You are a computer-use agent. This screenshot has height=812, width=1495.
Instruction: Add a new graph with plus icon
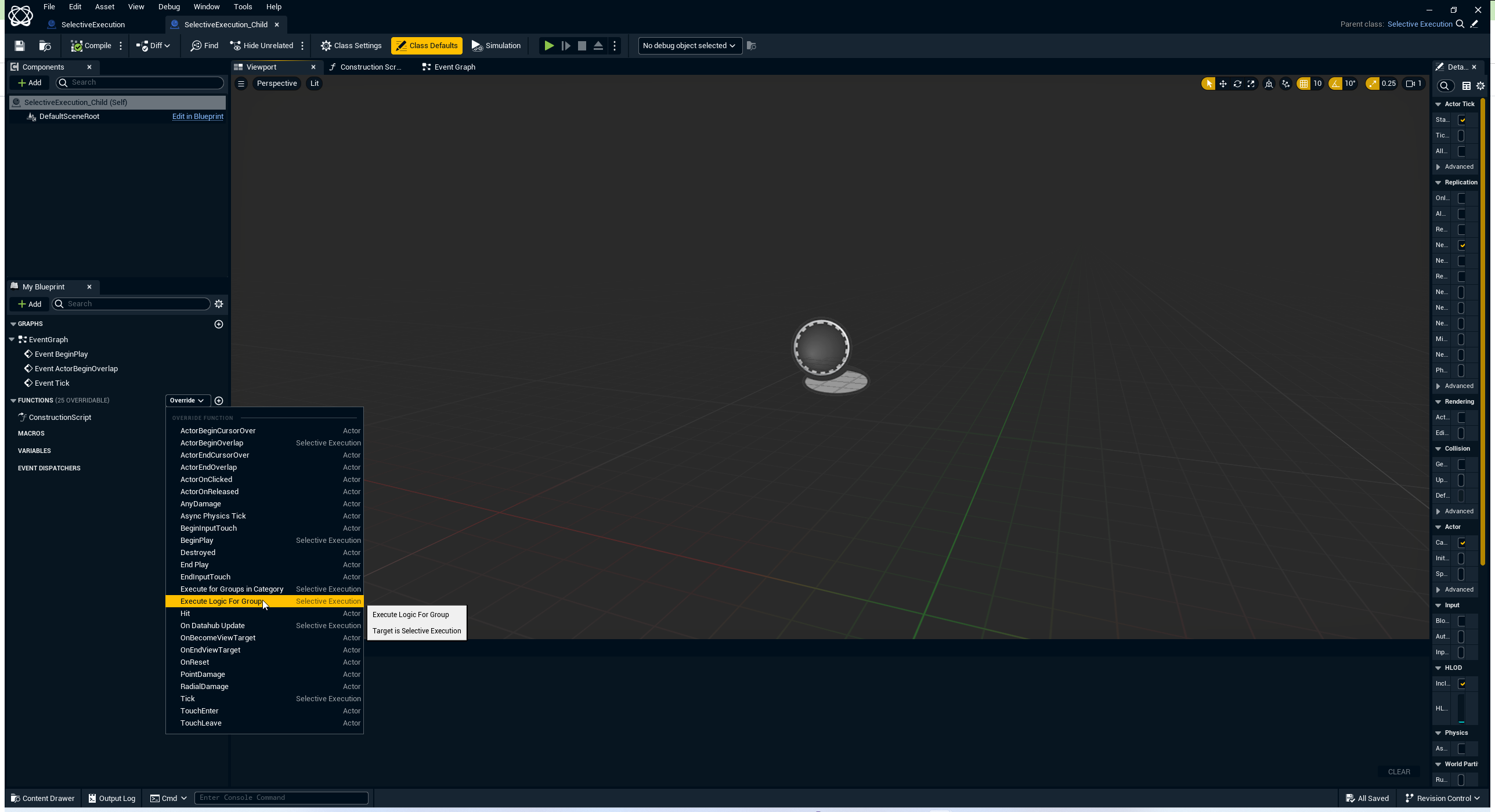click(219, 324)
